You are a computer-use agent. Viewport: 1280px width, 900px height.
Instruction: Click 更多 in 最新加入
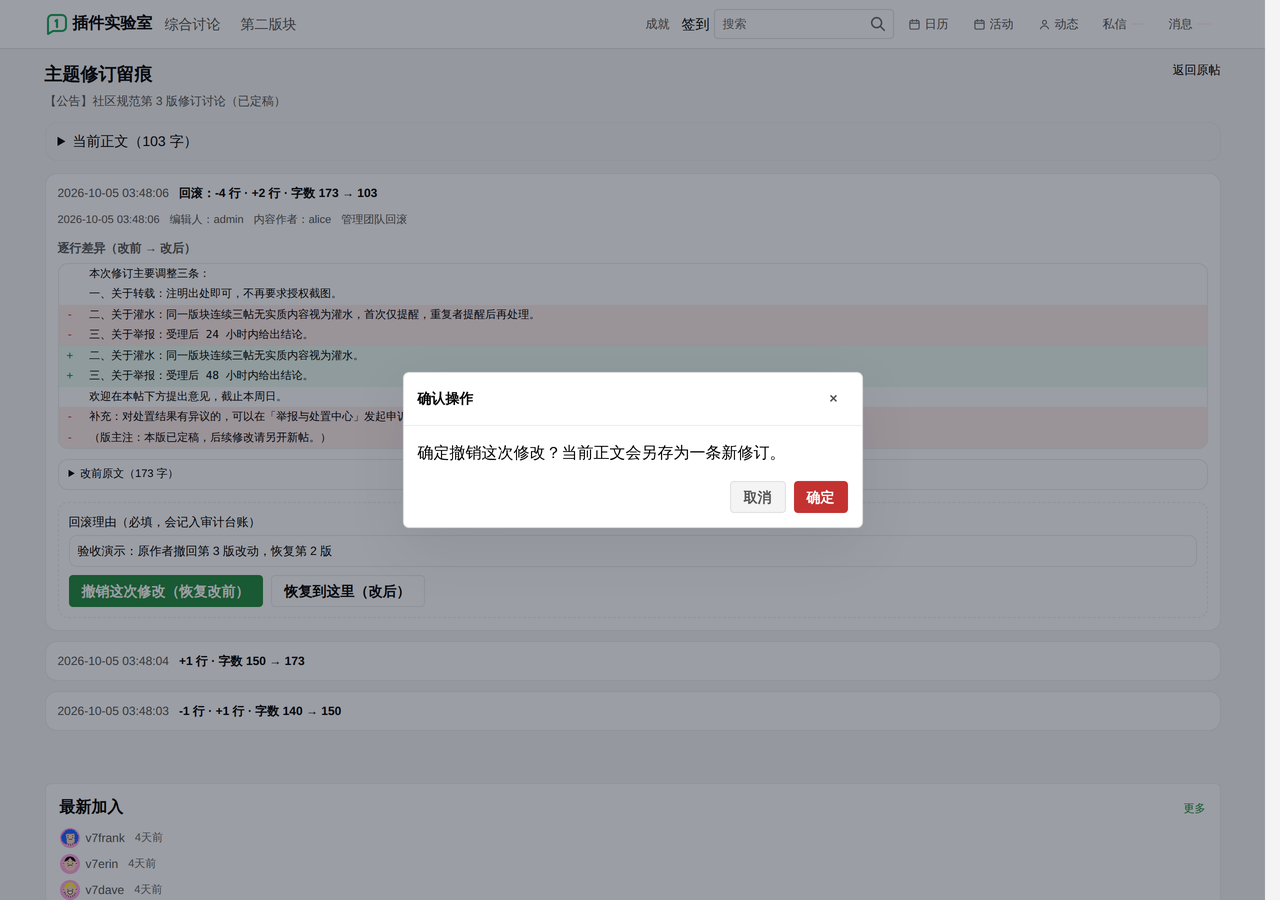click(x=1194, y=808)
